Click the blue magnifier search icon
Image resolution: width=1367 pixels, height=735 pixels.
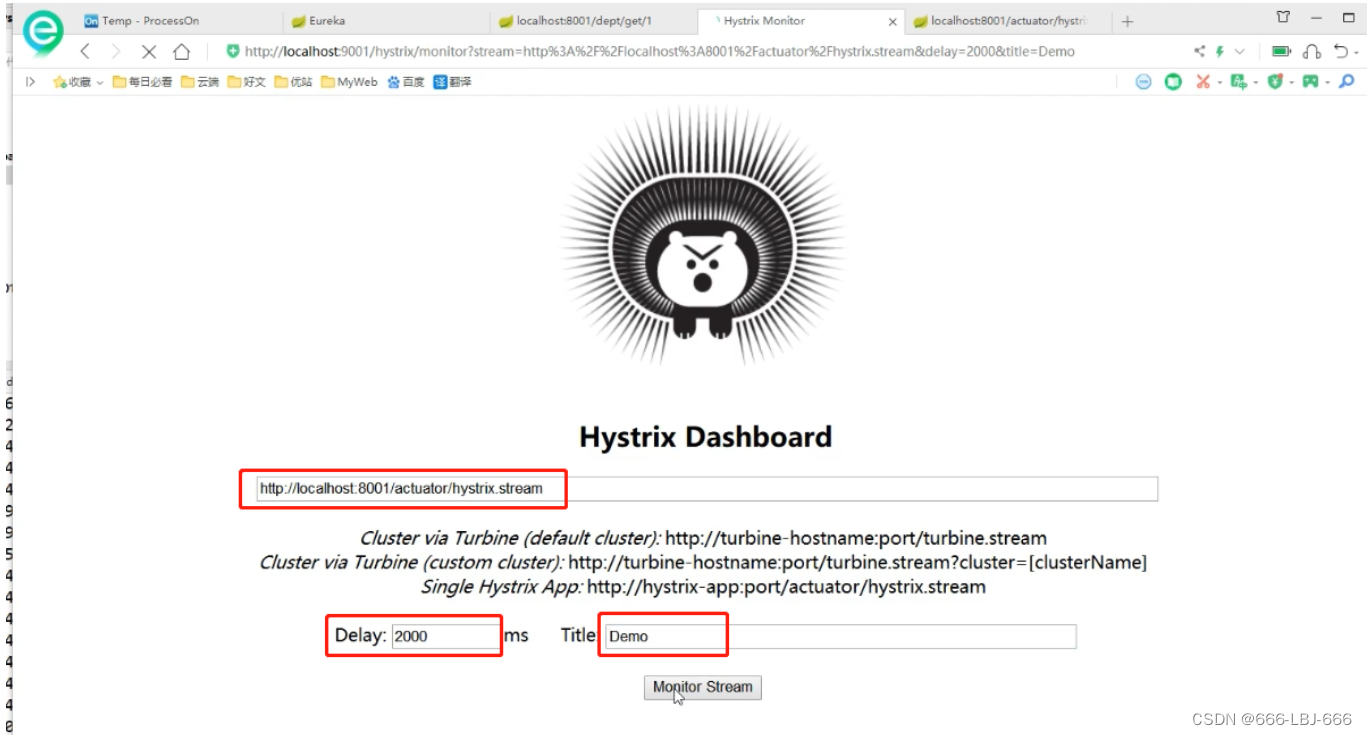pos(1347,82)
